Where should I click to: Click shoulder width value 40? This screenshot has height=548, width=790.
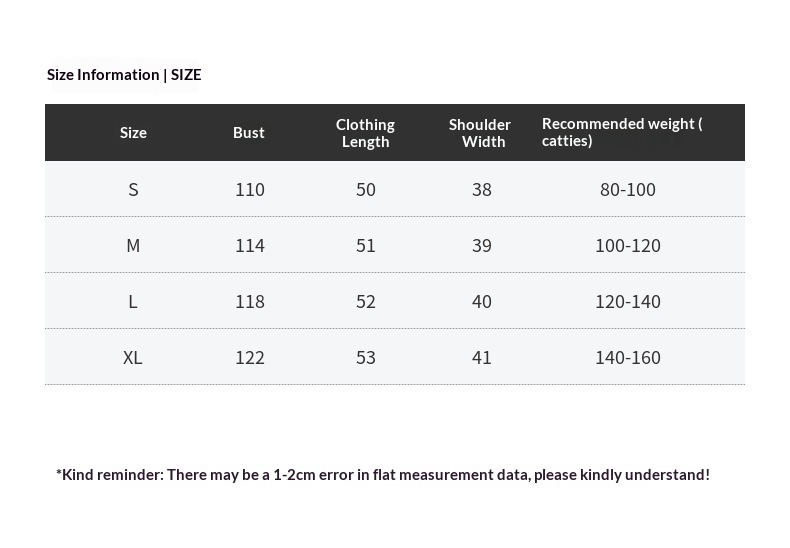click(x=482, y=301)
